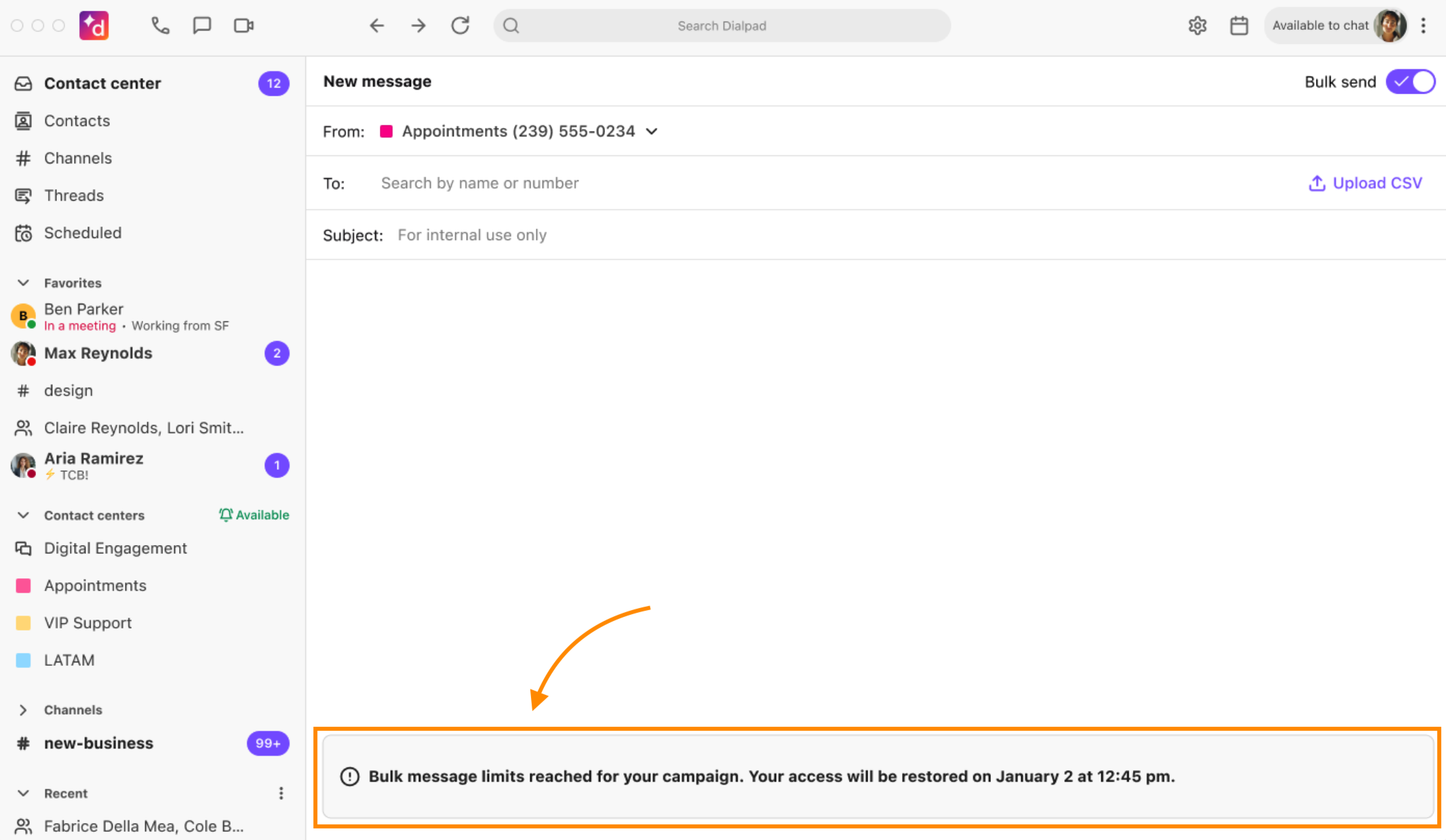Open Fabrice Della Mea group conversation
Screen dimensions: 1446x840
(x=153, y=826)
